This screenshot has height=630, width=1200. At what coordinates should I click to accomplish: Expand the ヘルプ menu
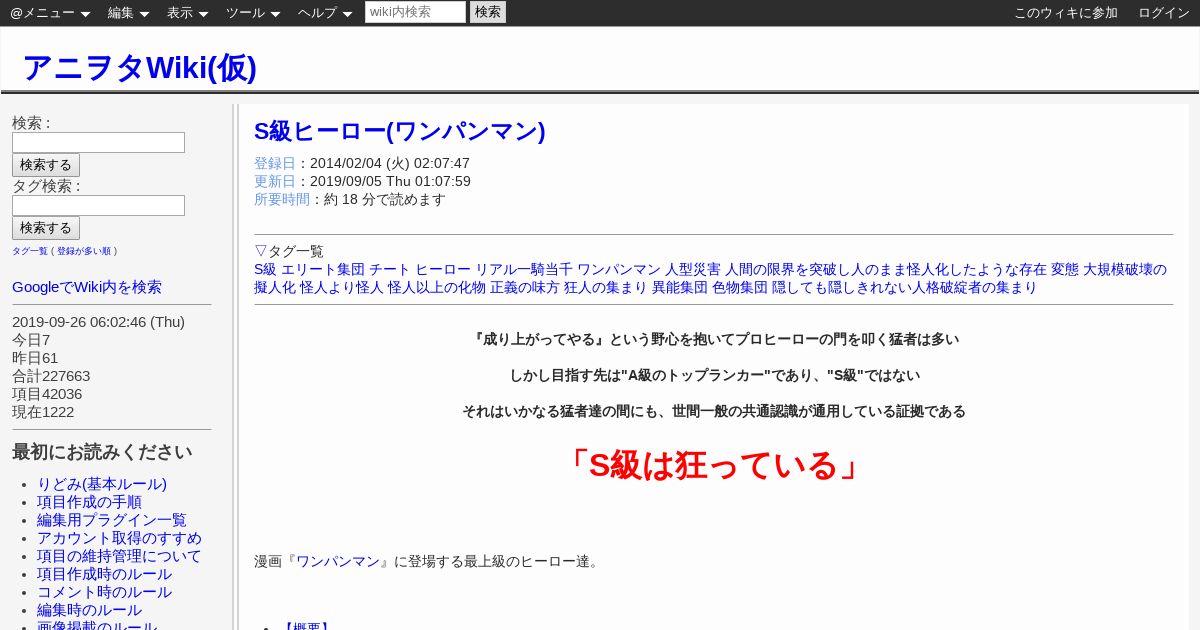pyautogui.click(x=325, y=13)
